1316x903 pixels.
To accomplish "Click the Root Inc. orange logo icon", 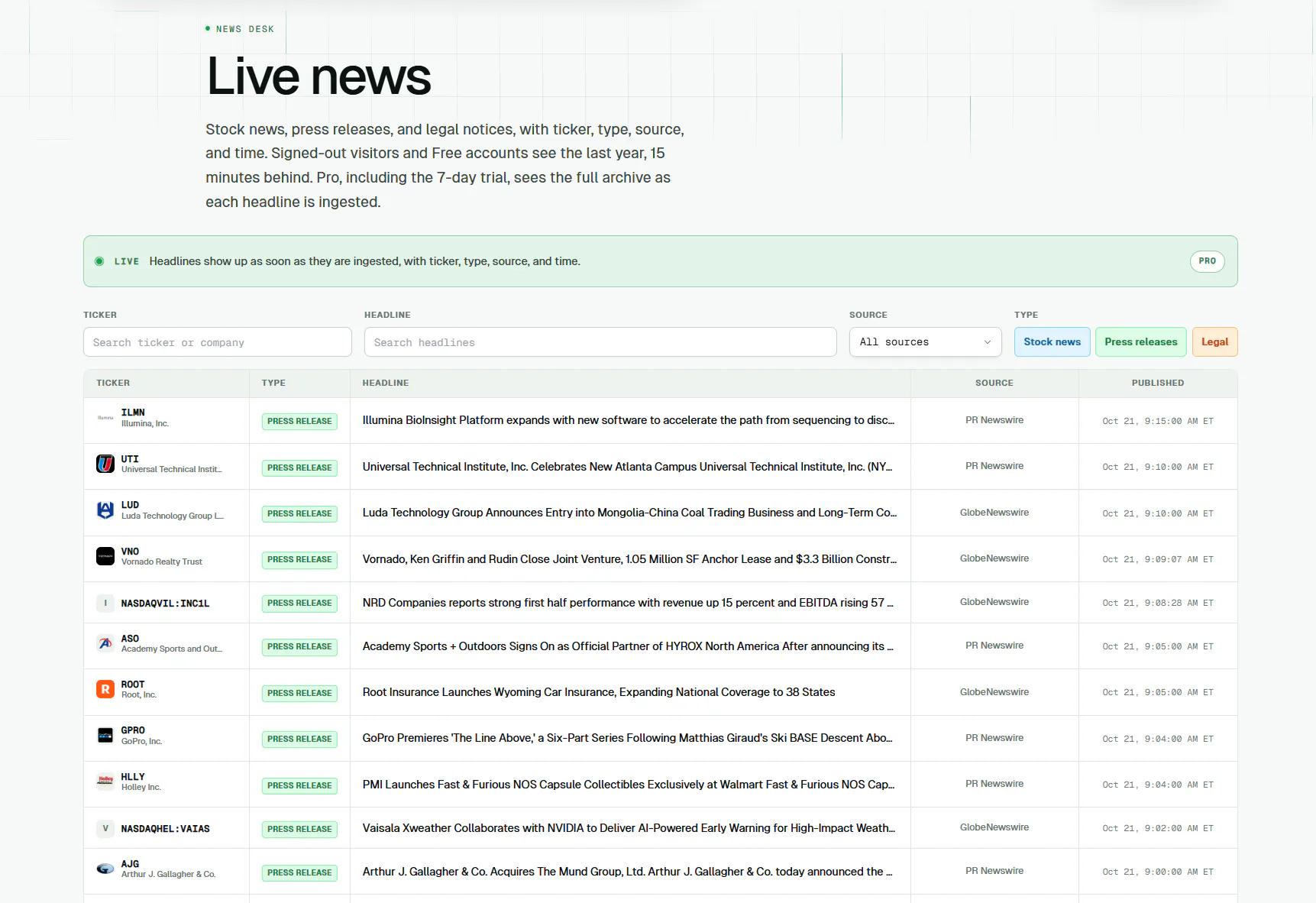I will pyautogui.click(x=105, y=689).
